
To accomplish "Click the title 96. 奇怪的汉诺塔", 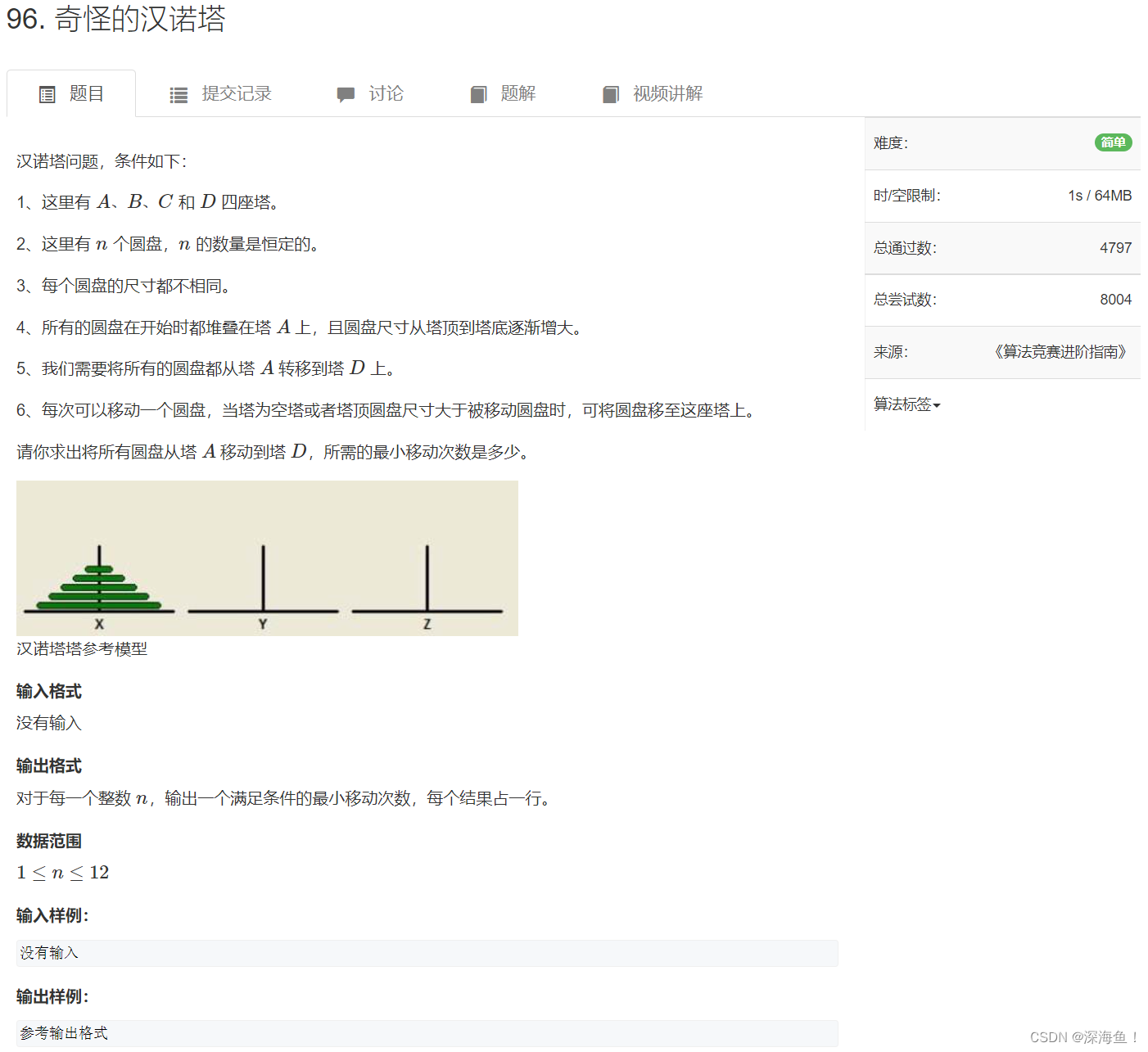I will (115, 19).
